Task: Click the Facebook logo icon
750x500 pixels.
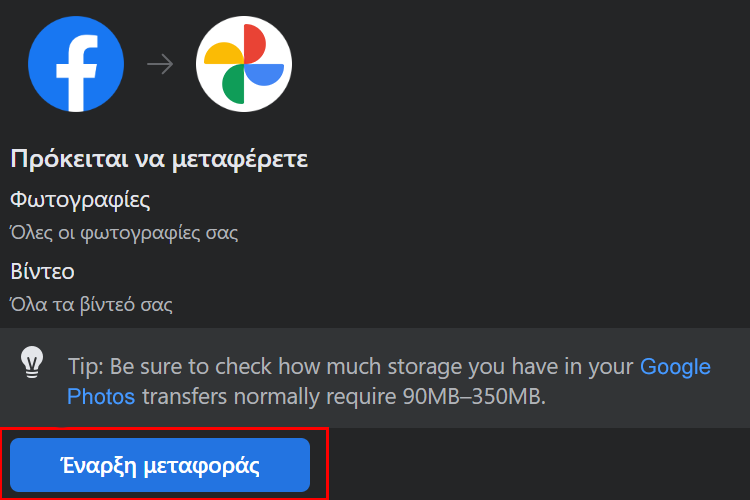Action: (76, 64)
